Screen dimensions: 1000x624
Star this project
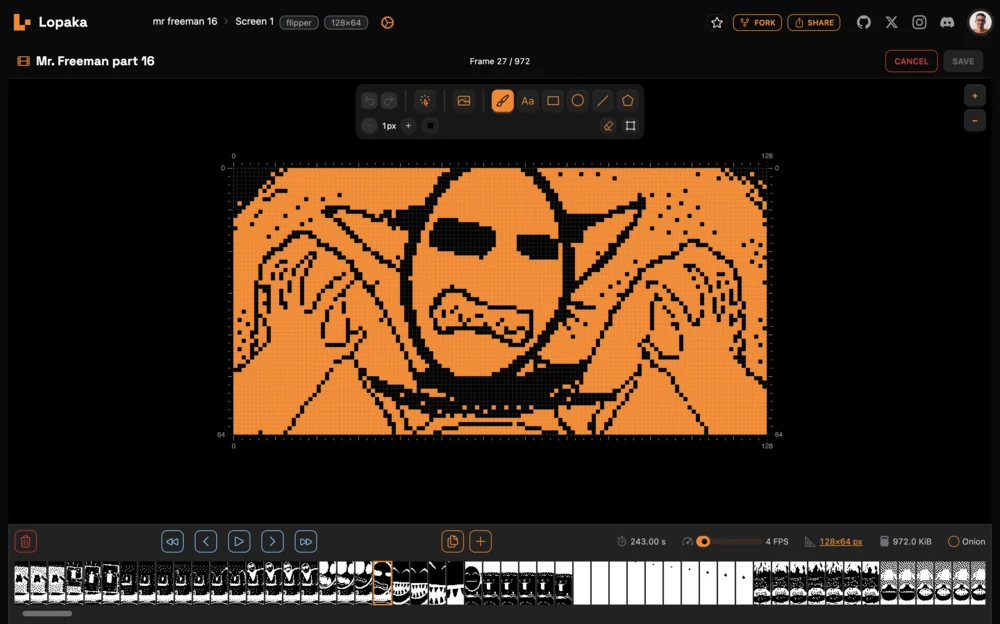pyautogui.click(x=717, y=22)
